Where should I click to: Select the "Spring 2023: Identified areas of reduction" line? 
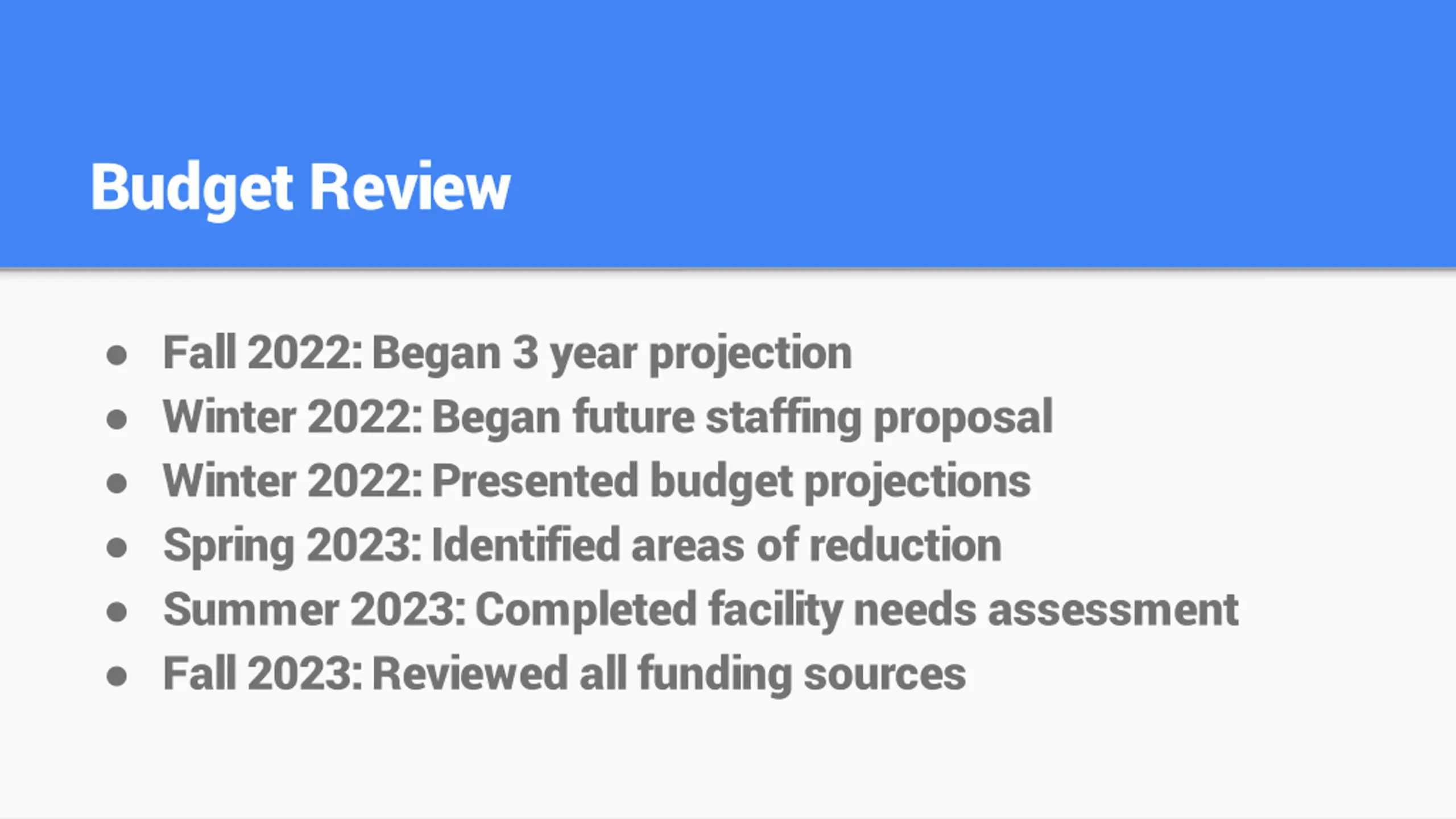pos(582,547)
